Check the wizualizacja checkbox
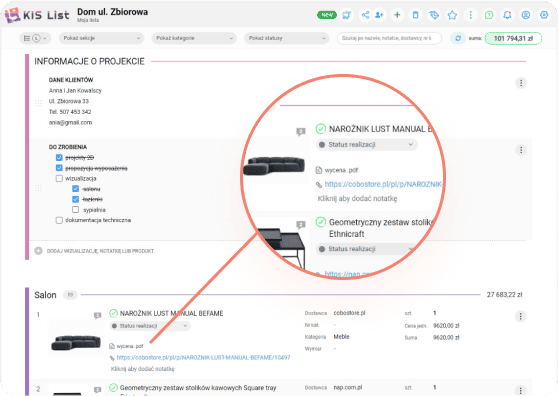Image resolution: width=558 pixels, height=396 pixels. click(x=59, y=178)
